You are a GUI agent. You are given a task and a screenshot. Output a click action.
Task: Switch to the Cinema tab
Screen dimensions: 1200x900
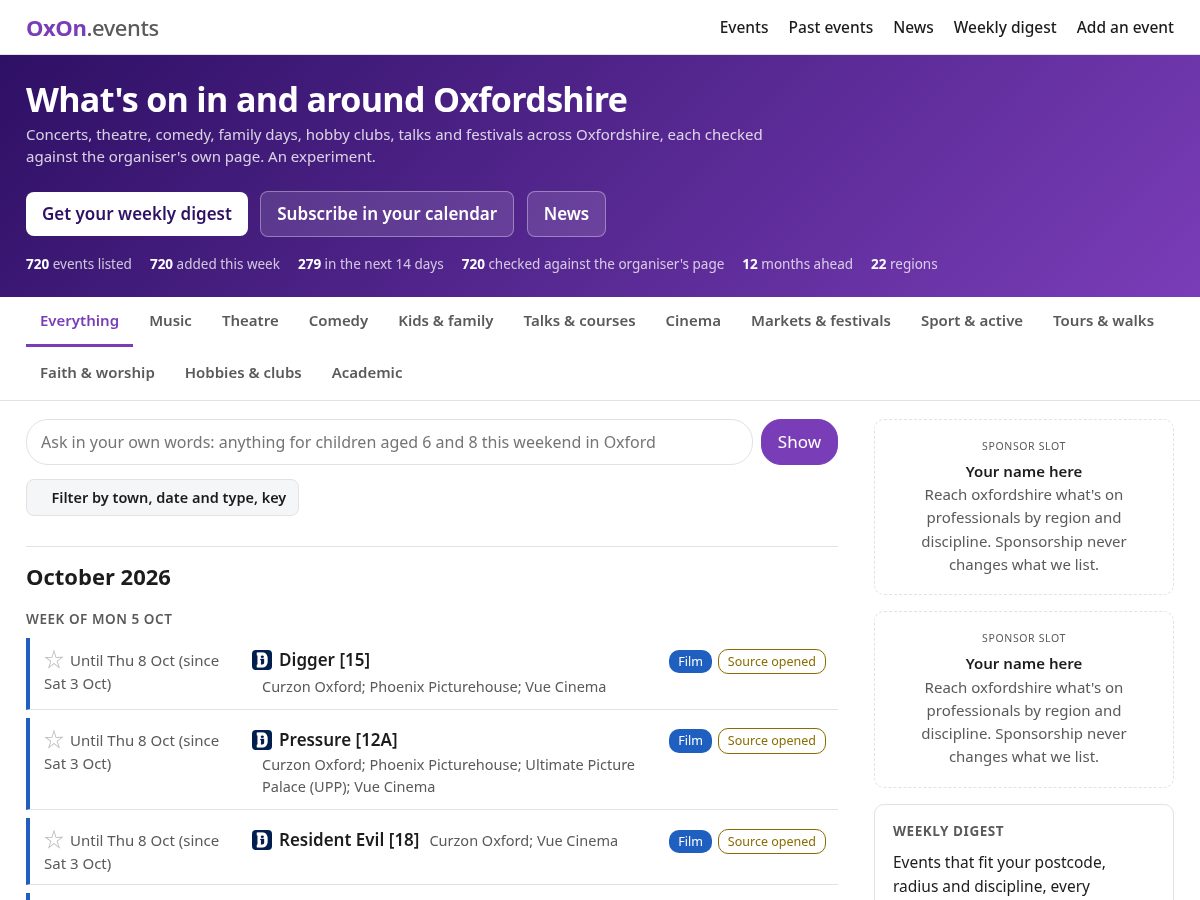click(x=693, y=321)
